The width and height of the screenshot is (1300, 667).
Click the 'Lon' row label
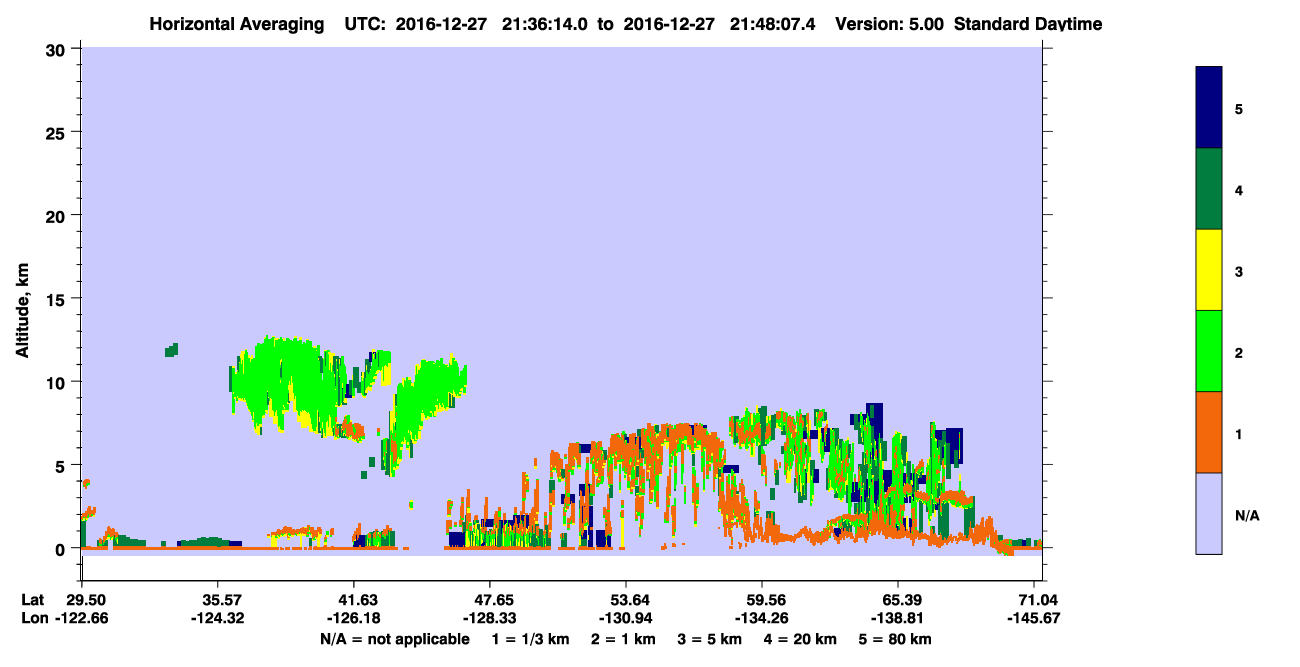click(34, 619)
